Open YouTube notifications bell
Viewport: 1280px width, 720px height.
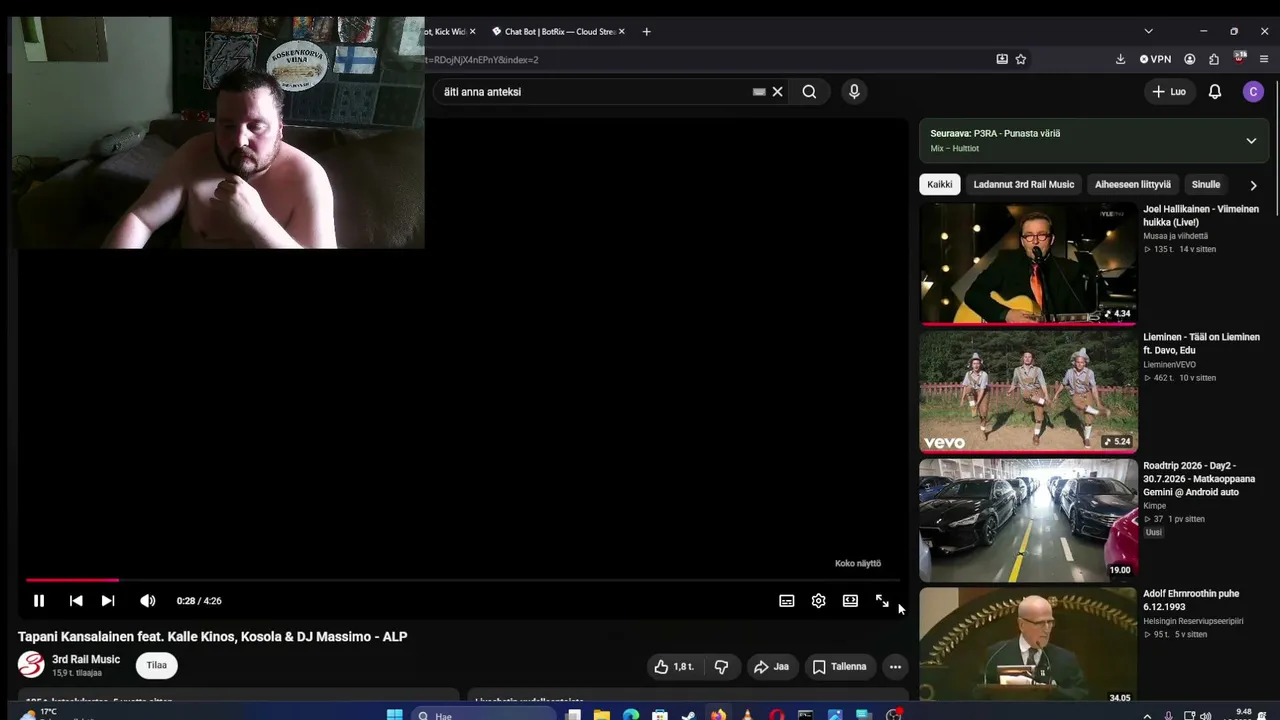pos(1215,92)
